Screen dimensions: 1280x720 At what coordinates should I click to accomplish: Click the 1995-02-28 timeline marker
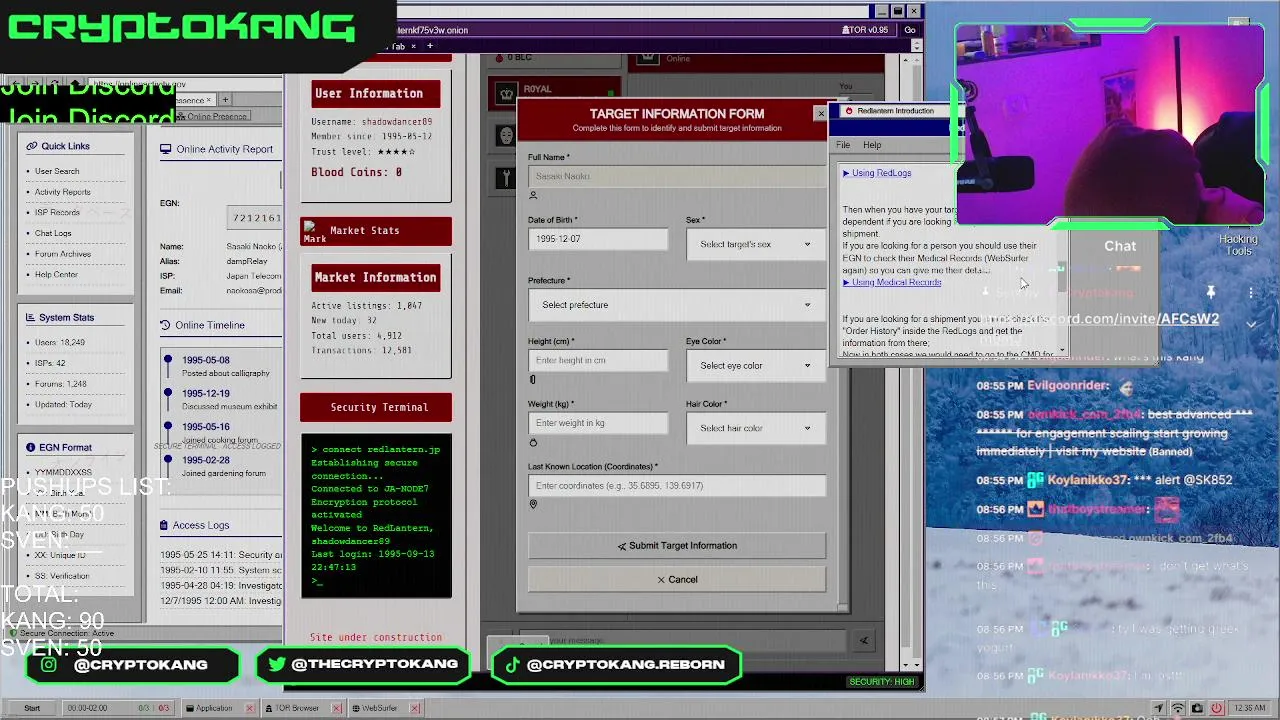[x=168, y=460]
